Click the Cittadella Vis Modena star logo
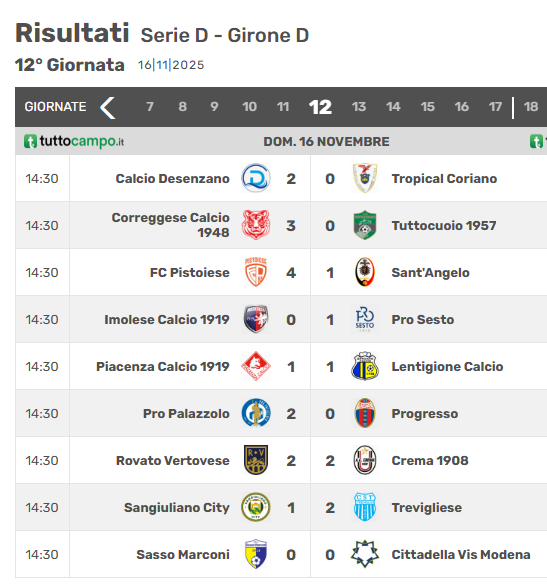547x587 pixels. click(365, 554)
